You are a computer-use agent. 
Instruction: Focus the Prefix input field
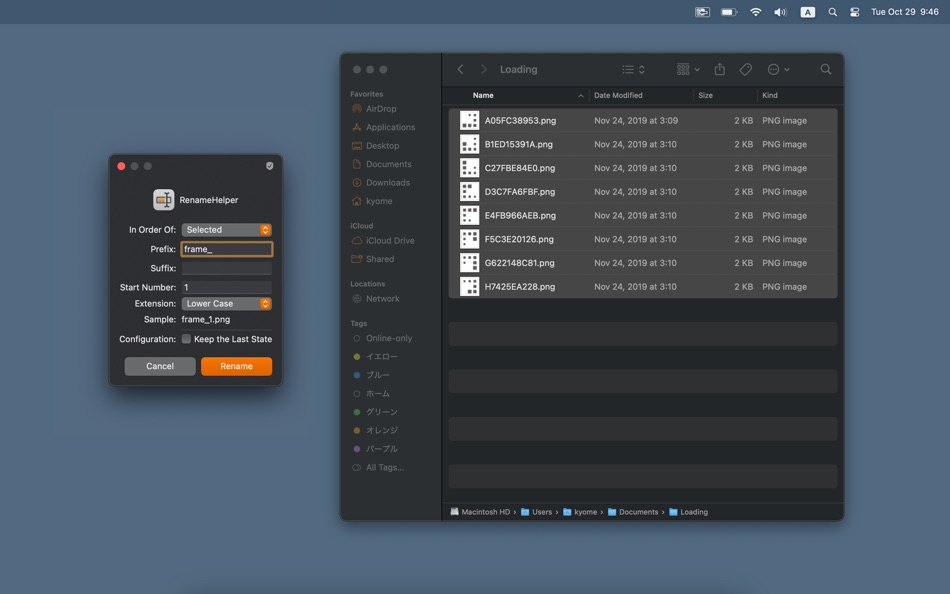pos(227,249)
